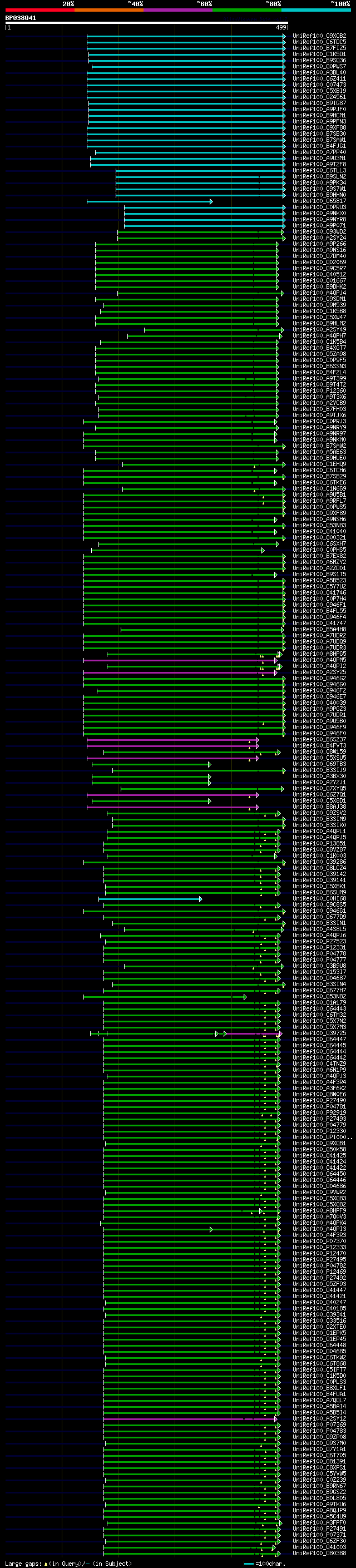Viewport: 356px width, 1568px height.
Task: Open UniRef100_A9PFN3 hit
Action: [x=319, y=121]
